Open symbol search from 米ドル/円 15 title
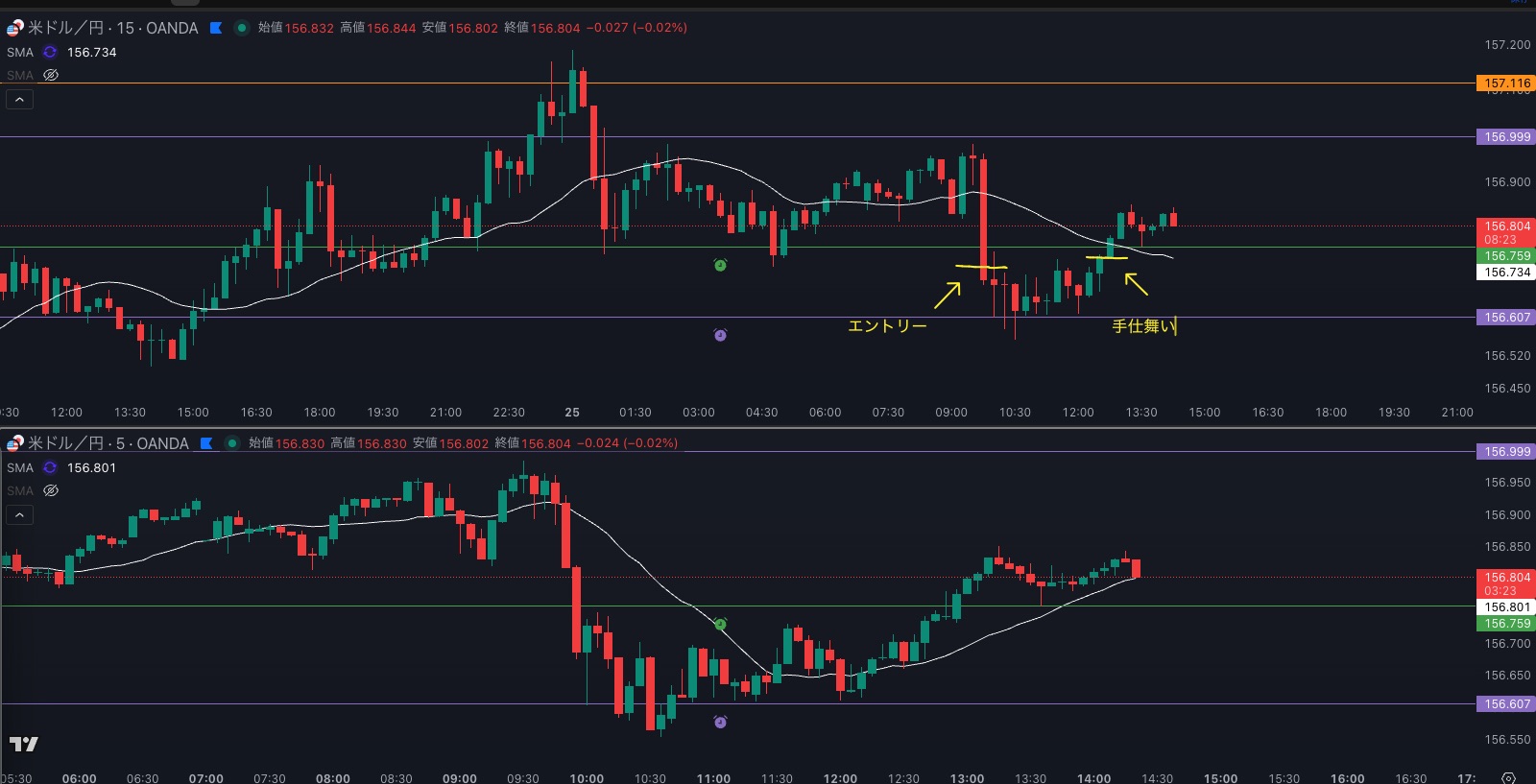Viewport: 1536px width, 784px height. (112, 28)
